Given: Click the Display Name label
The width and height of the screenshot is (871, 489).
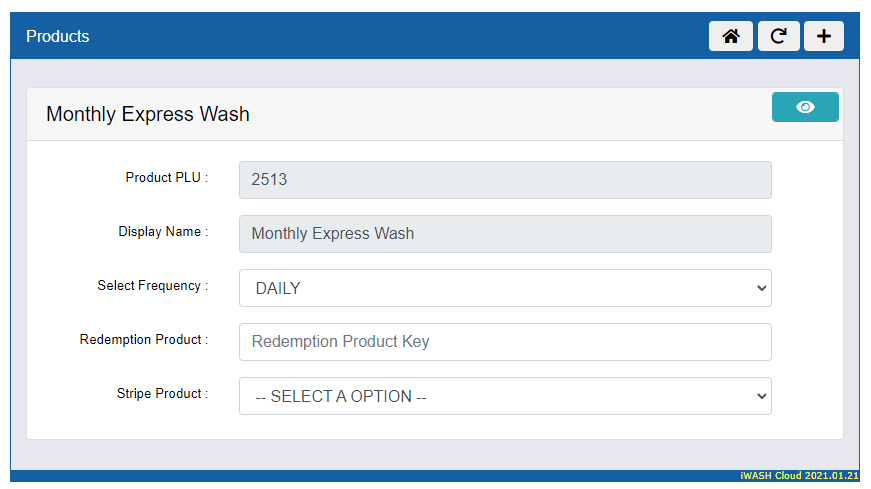Looking at the screenshot, I should [163, 232].
